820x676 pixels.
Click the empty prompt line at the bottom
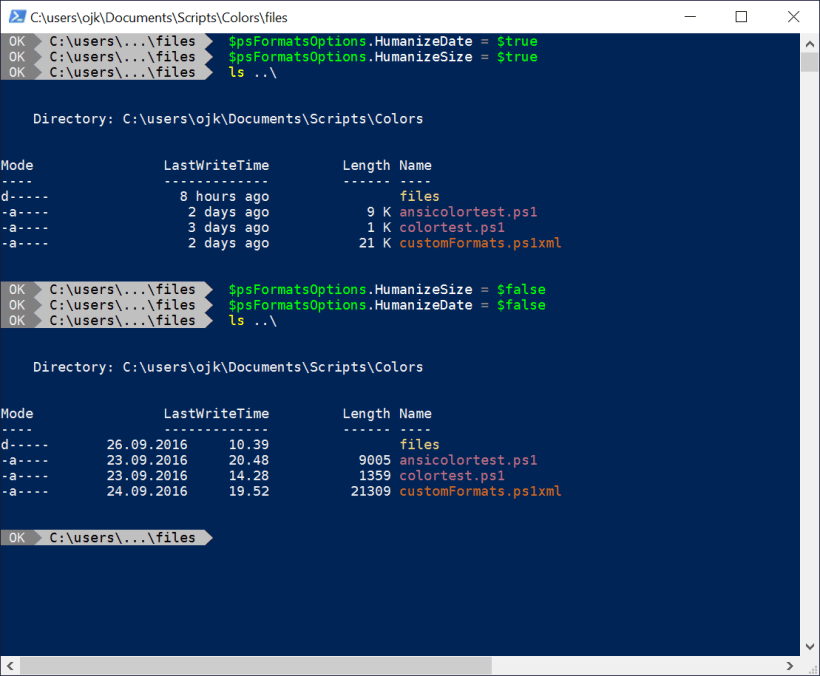coord(400,538)
